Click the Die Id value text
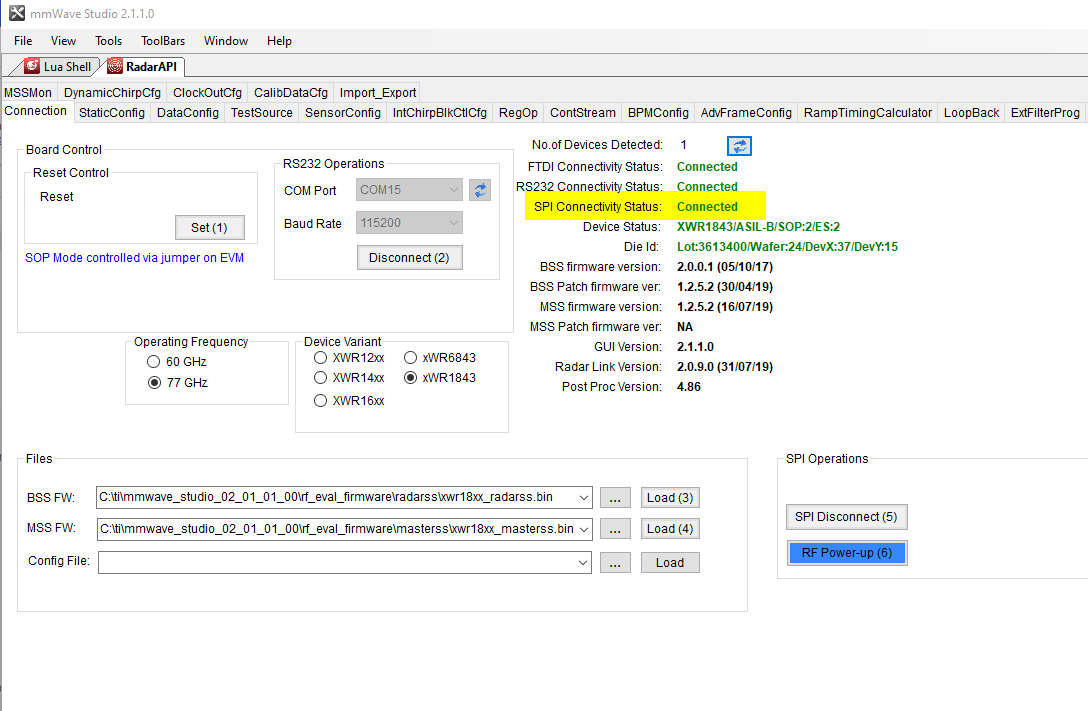The height and width of the screenshot is (711, 1088). coord(787,246)
